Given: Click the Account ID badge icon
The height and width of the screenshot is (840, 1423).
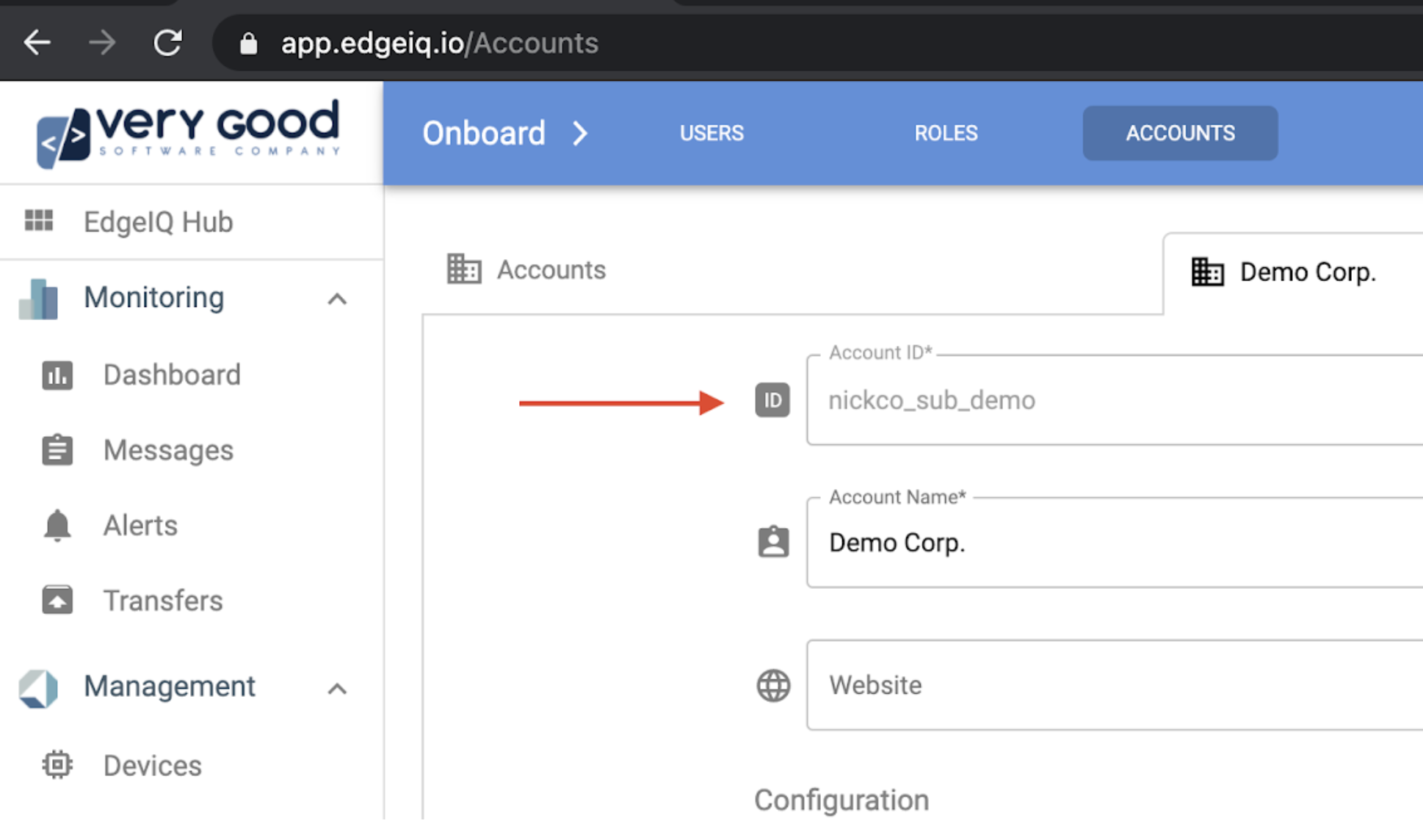Looking at the screenshot, I should 772,400.
